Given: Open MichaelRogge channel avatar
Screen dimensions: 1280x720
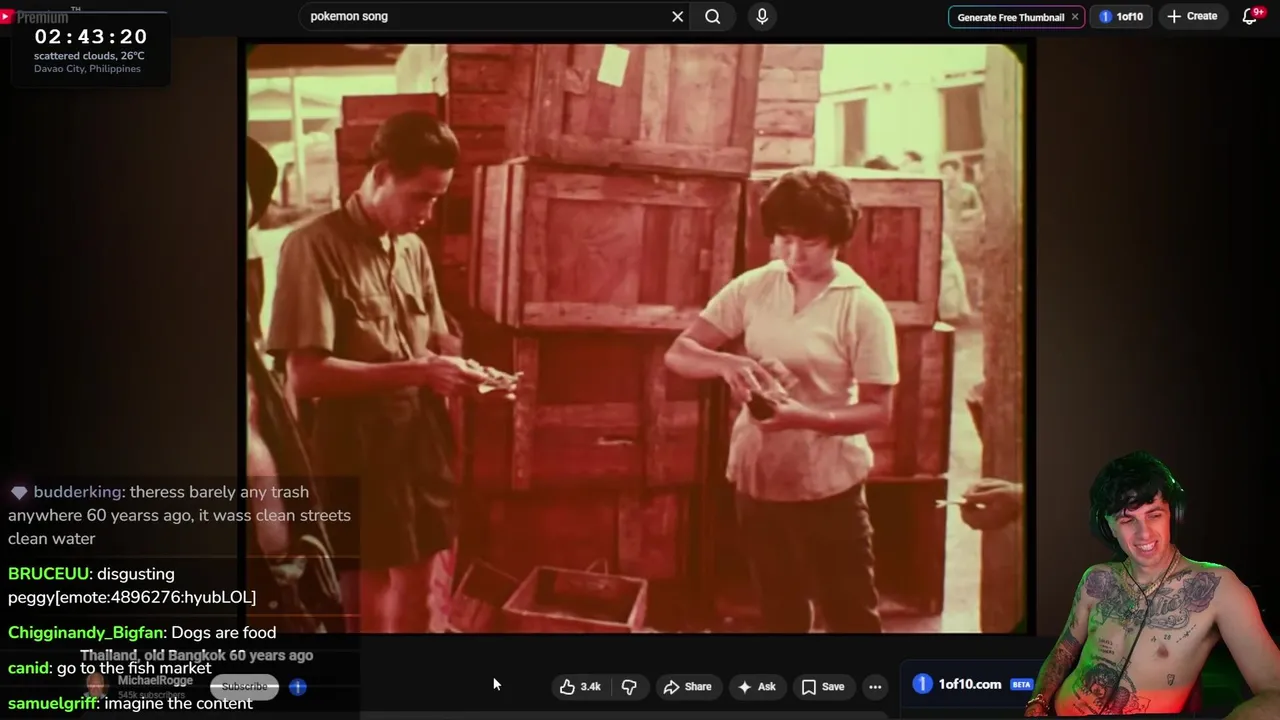Looking at the screenshot, I should pyautogui.click(x=96, y=686).
